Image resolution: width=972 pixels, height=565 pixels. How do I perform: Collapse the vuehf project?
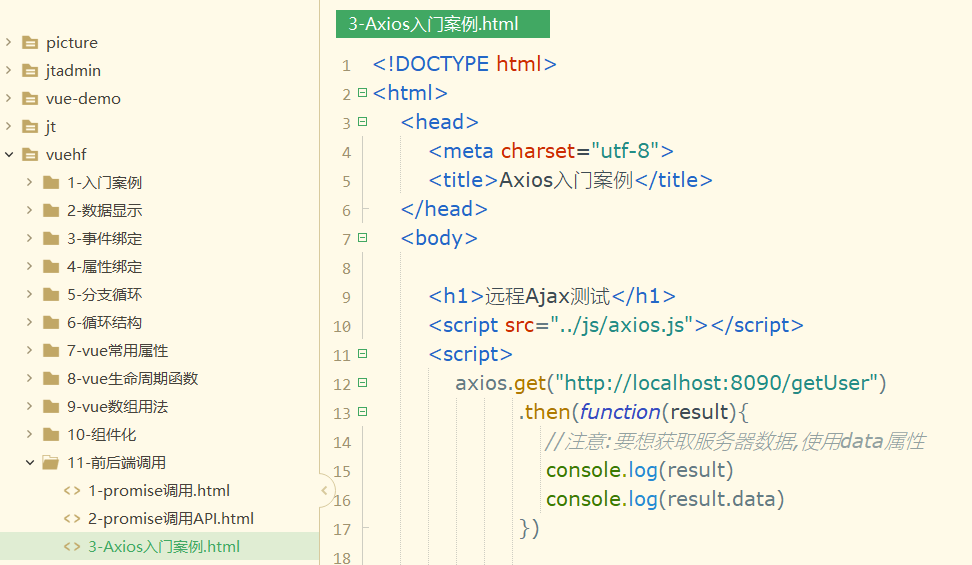click(9, 154)
